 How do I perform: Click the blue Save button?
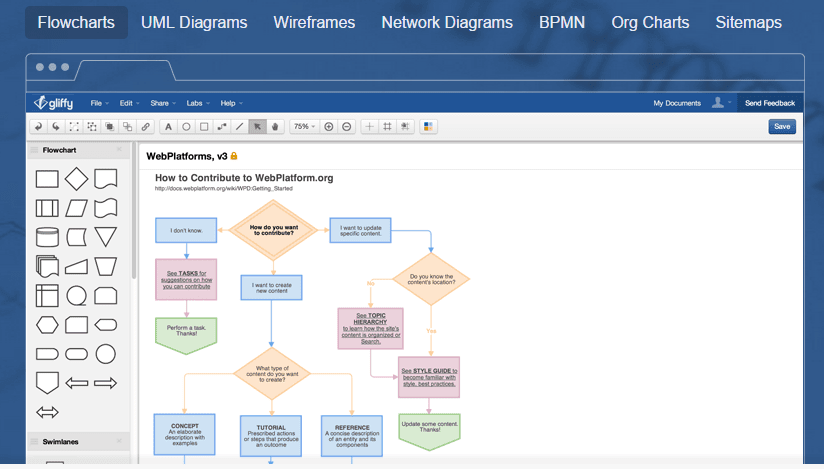(x=782, y=127)
